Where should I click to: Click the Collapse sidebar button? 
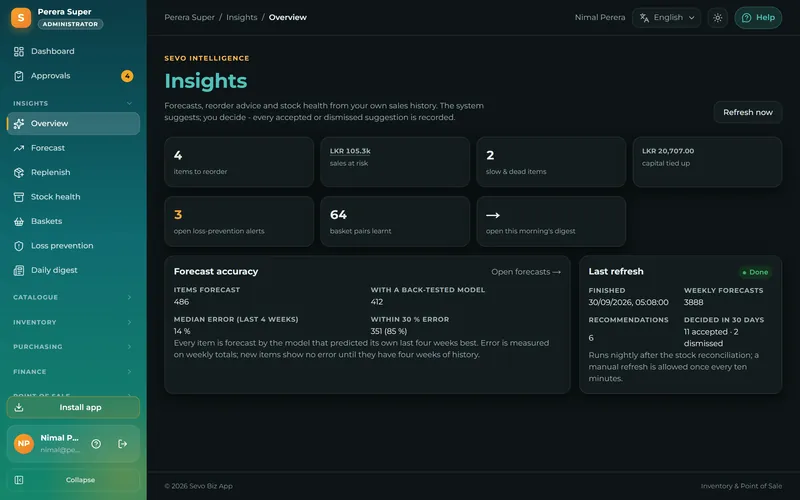(x=73, y=480)
